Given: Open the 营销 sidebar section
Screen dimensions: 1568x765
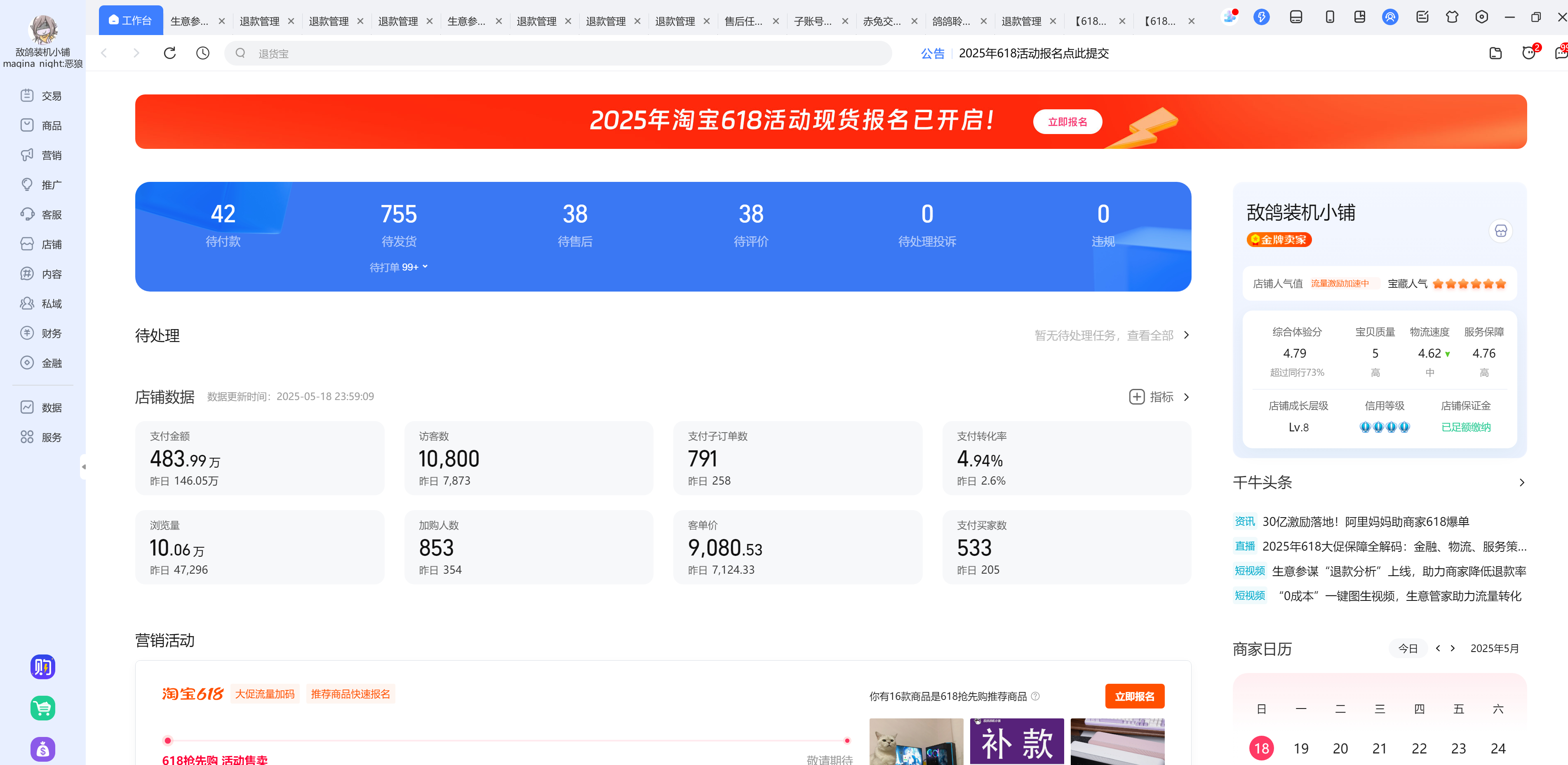Looking at the screenshot, I should [41, 155].
